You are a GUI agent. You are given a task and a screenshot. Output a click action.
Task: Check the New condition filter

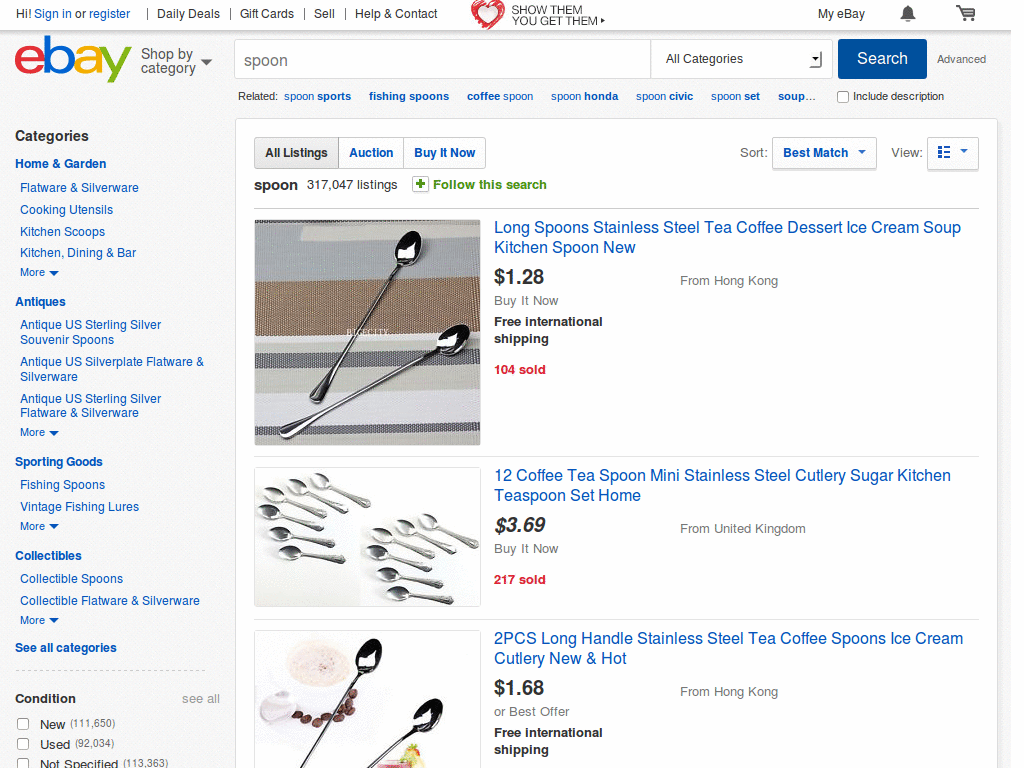click(x=23, y=723)
